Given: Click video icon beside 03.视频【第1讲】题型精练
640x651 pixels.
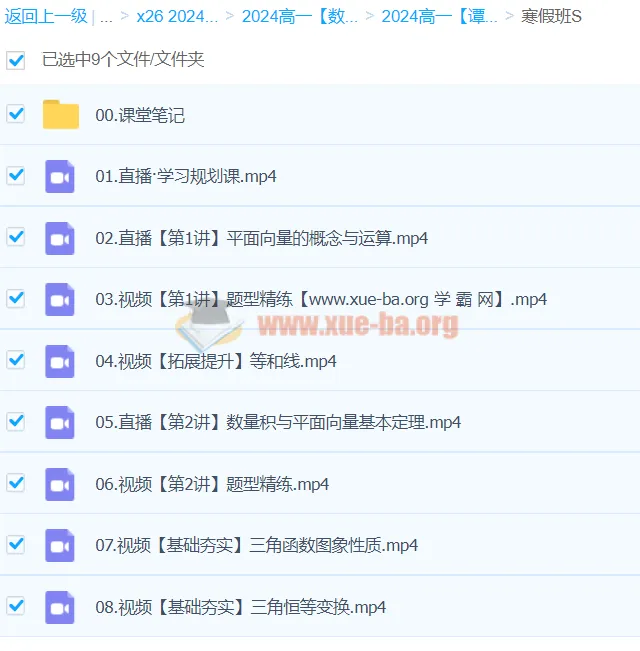Looking at the screenshot, I should click(60, 299).
